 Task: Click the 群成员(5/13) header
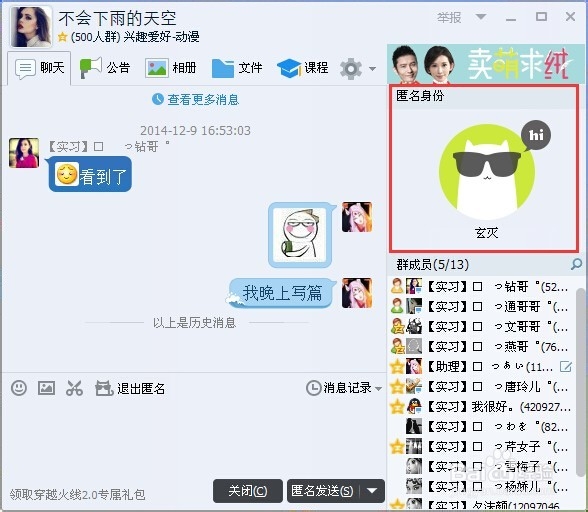433,265
